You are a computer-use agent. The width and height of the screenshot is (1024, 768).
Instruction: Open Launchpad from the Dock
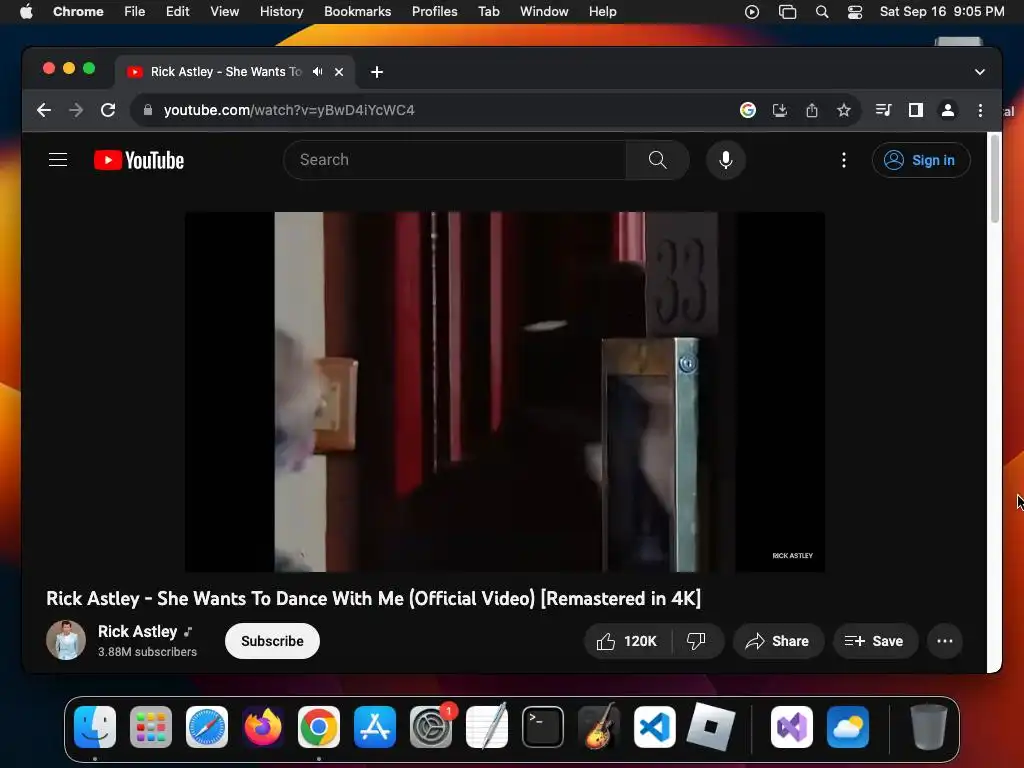click(x=151, y=727)
